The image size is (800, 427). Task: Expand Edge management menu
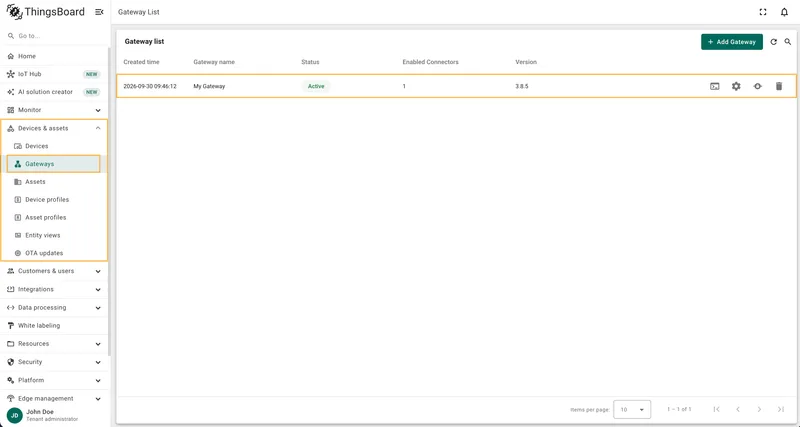pyautogui.click(x=54, y=398)
